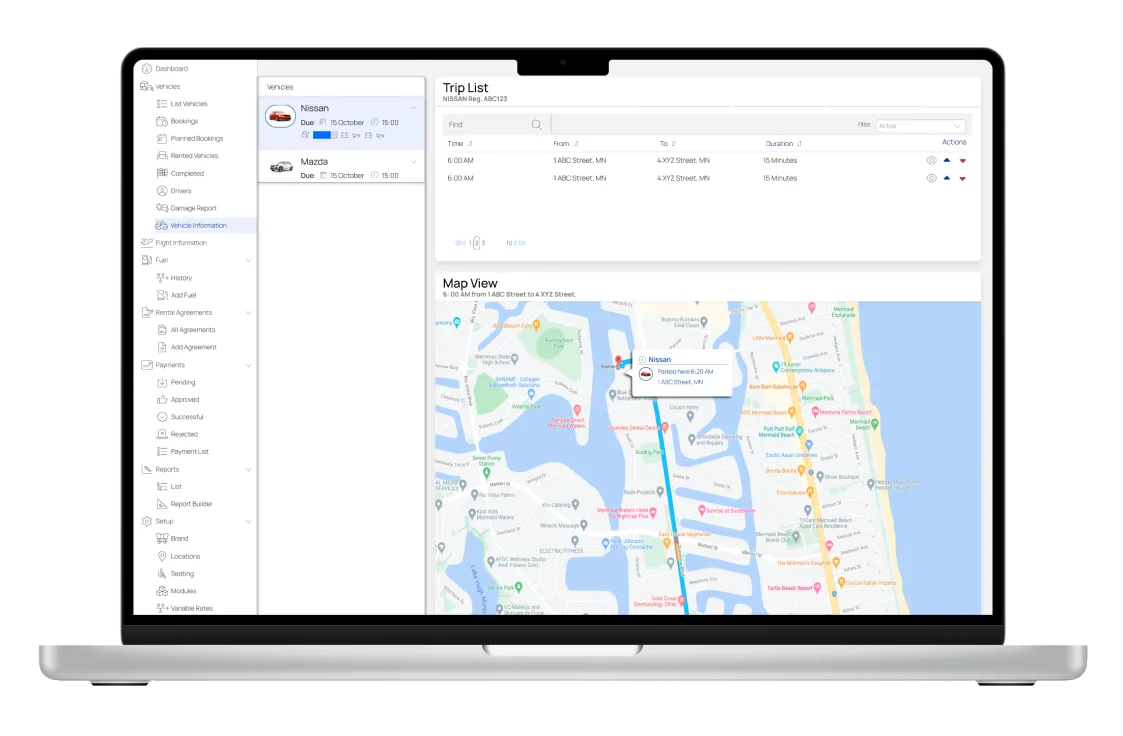Click the Flight Information plane icon

coord(147,243)
